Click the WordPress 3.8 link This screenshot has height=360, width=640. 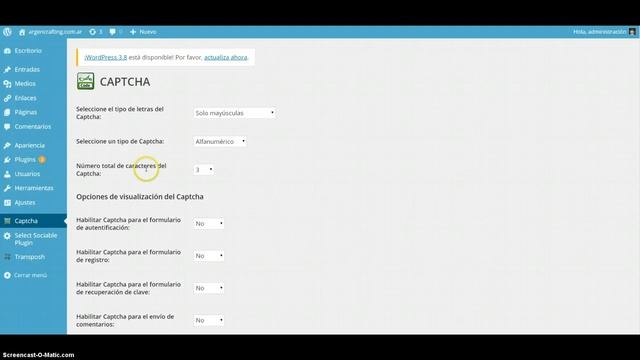(106, 58)
